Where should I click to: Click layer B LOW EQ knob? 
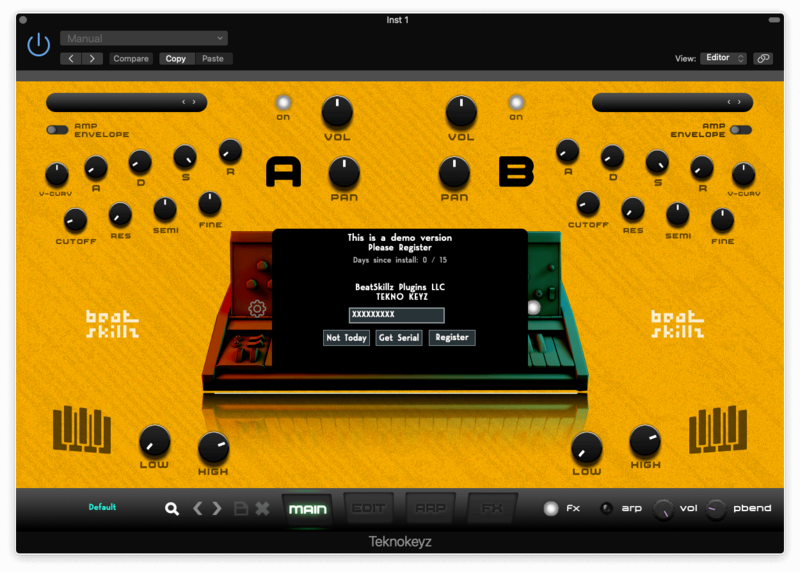tap(587, 447)
